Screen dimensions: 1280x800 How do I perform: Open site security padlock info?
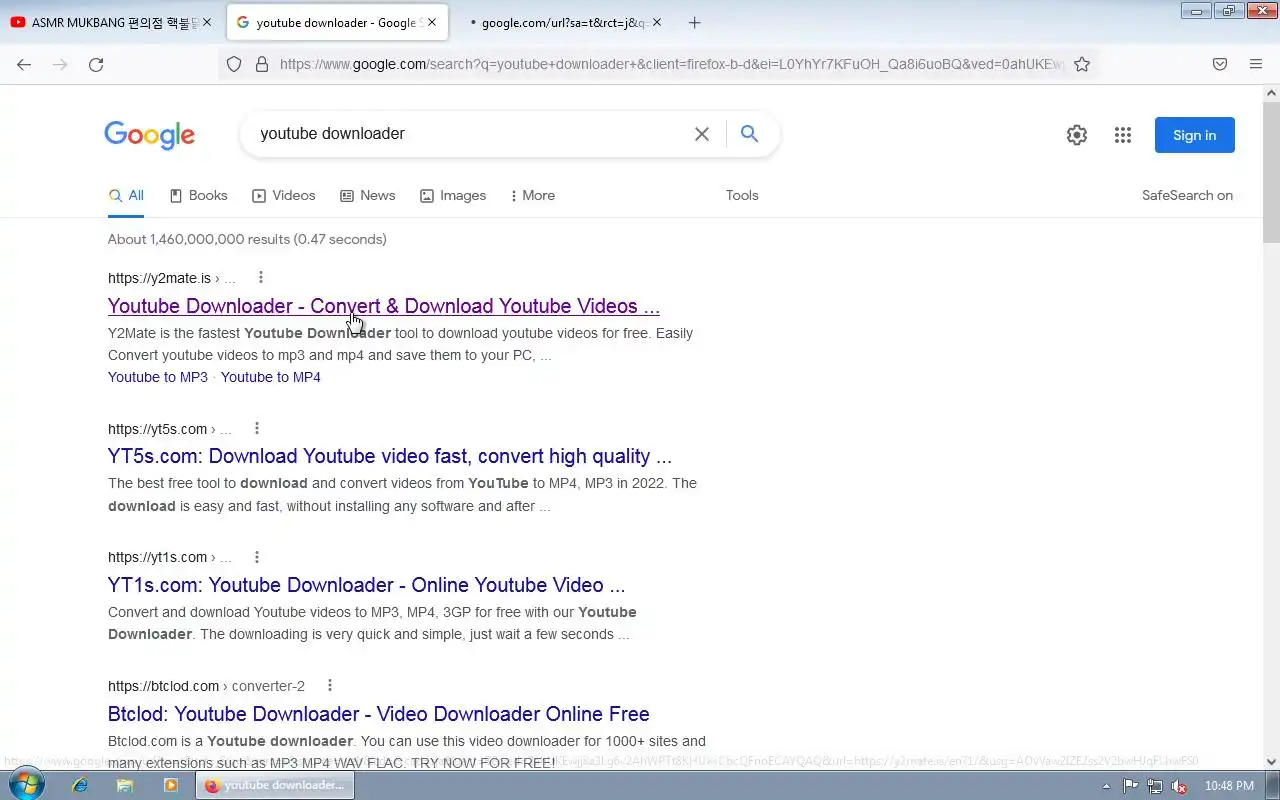tap(262, 64)
